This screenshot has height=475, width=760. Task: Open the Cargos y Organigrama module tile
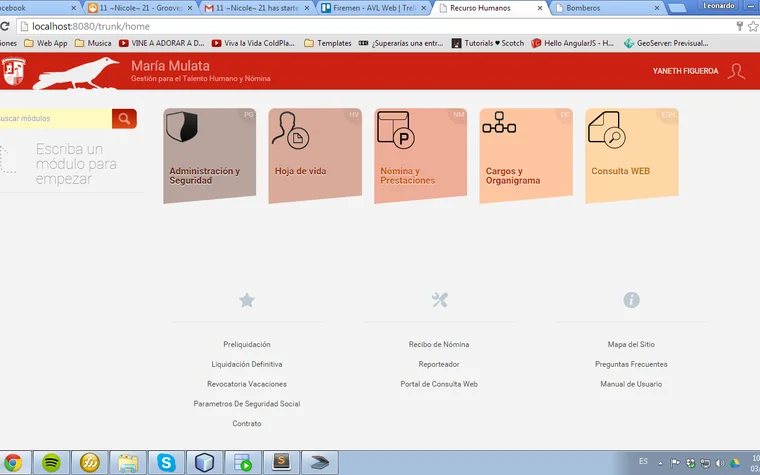pos(526,155)
